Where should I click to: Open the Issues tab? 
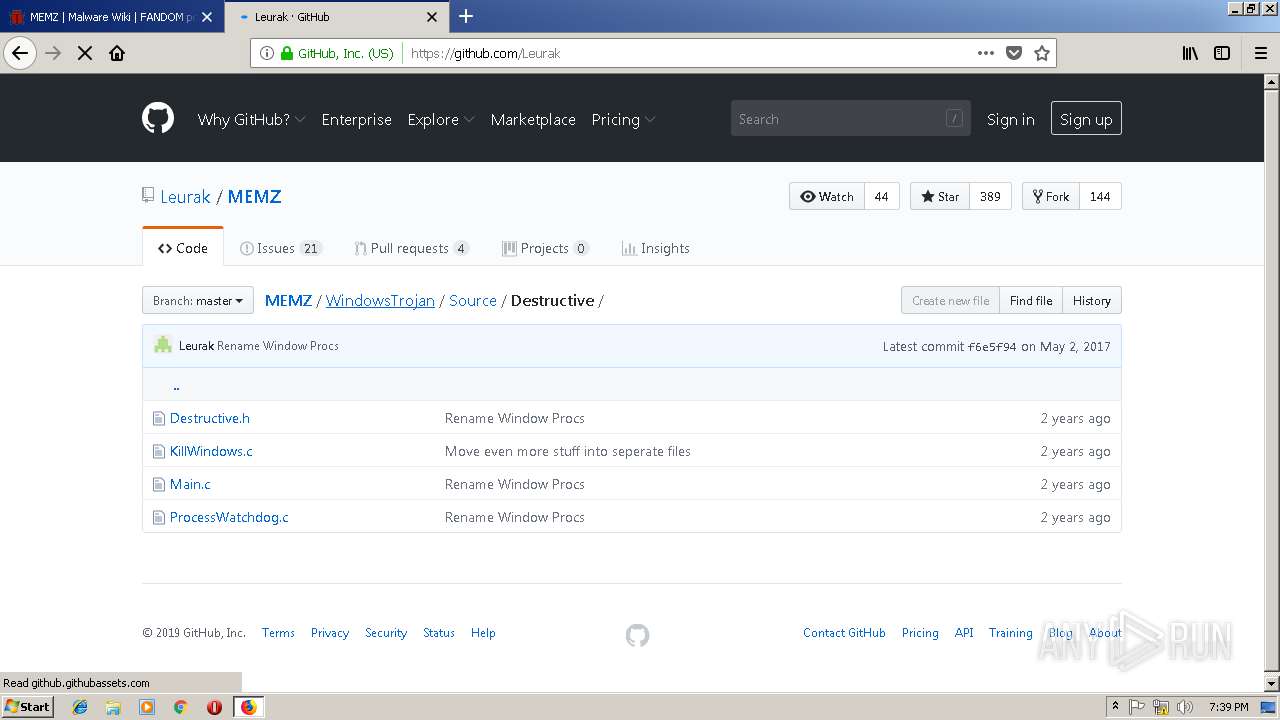(x=281, y=248)
